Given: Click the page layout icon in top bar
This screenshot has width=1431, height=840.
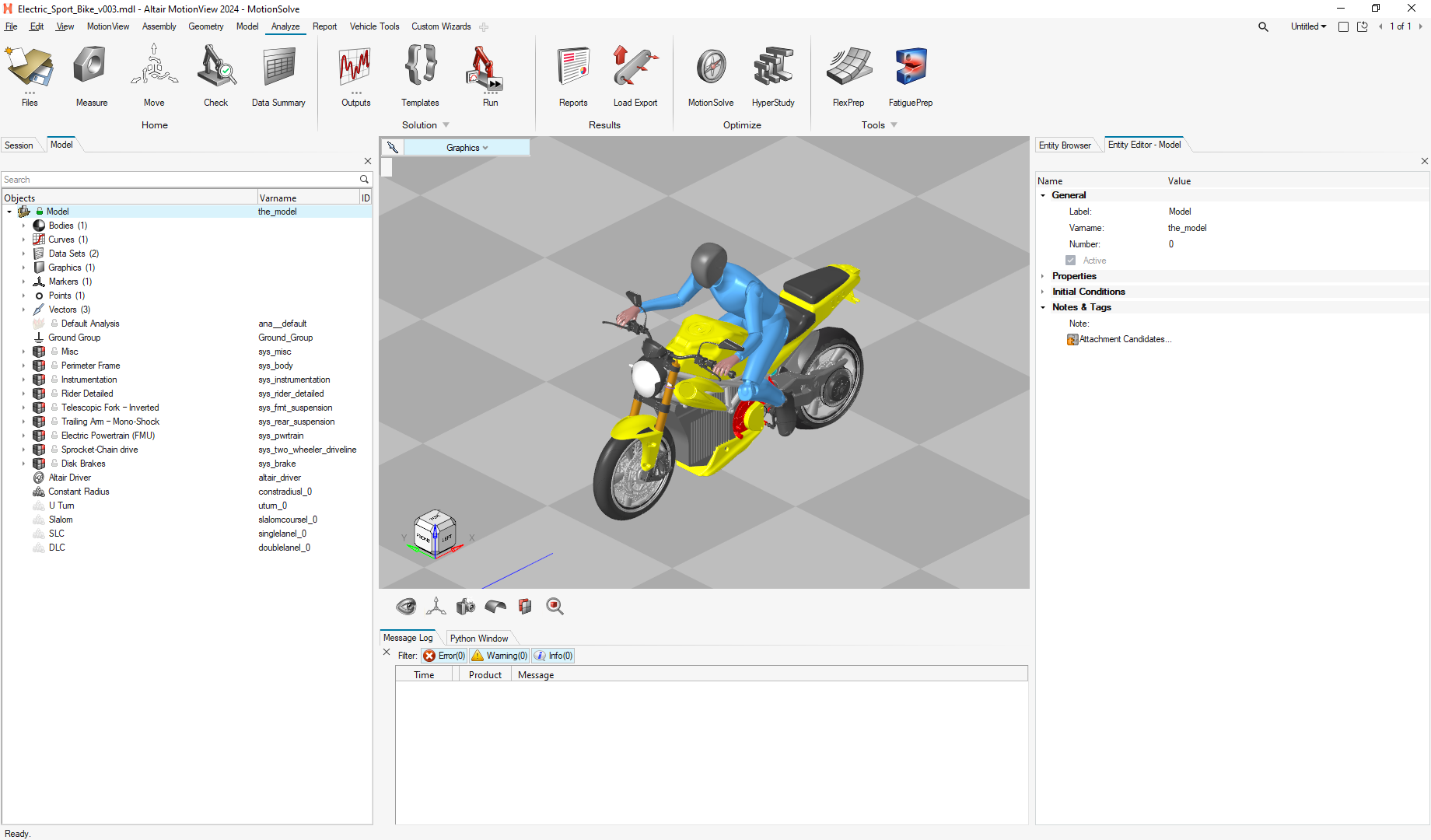Looking at the screenshot, I should click(1343, 26).
